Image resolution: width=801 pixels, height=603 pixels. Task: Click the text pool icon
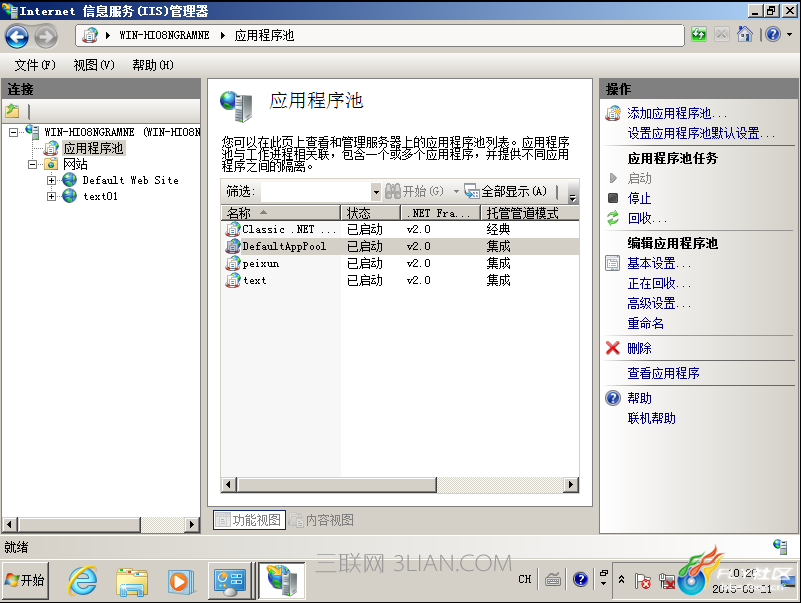point(232,280)
